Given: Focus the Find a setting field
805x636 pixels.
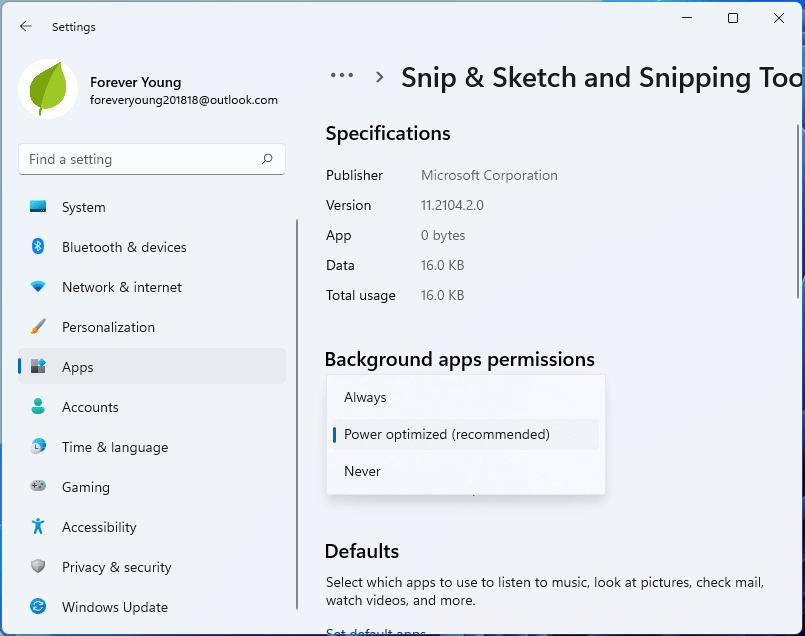Looking at the screenshot, I should coord(152,159).
